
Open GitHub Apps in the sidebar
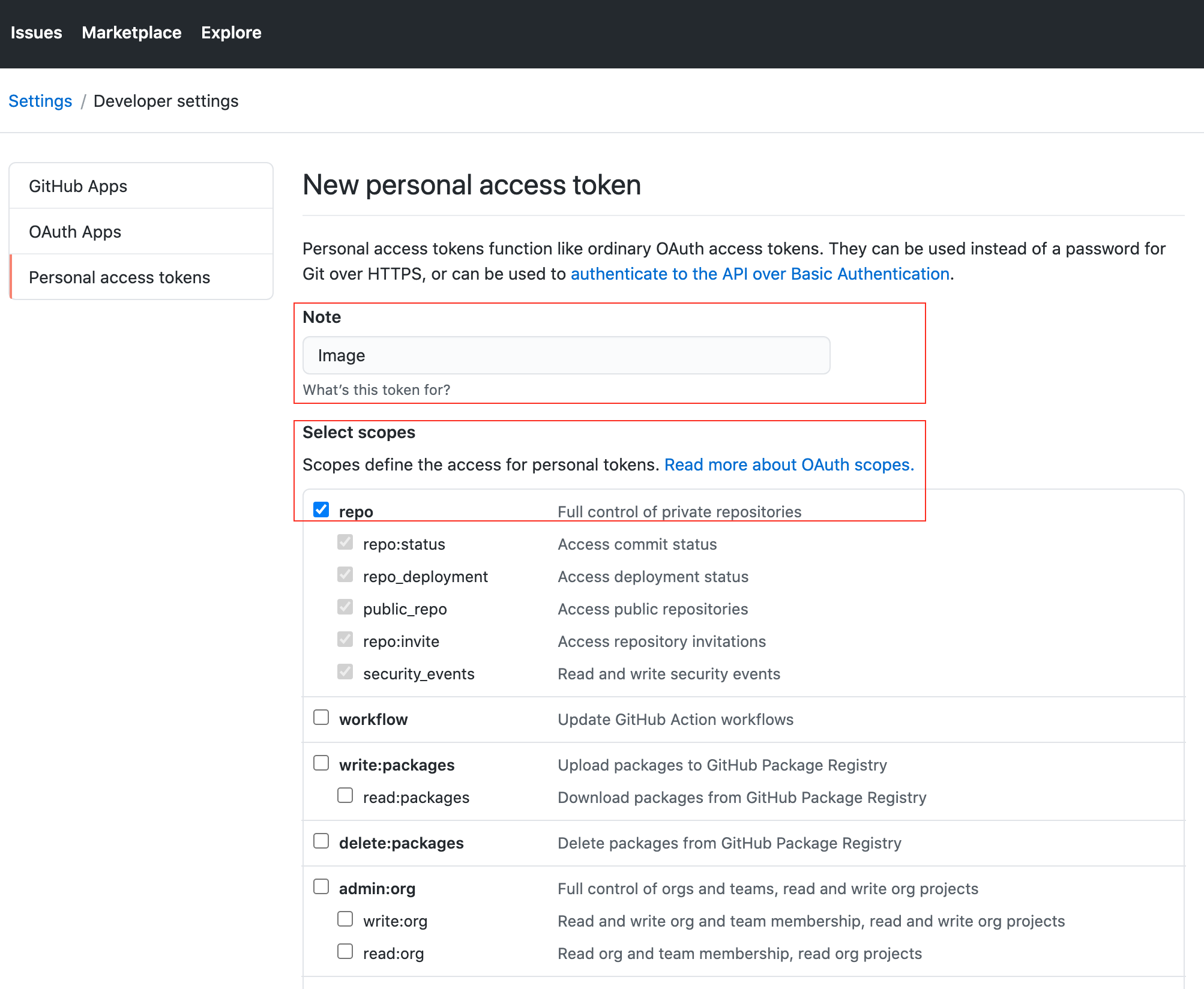click(78, 186)
